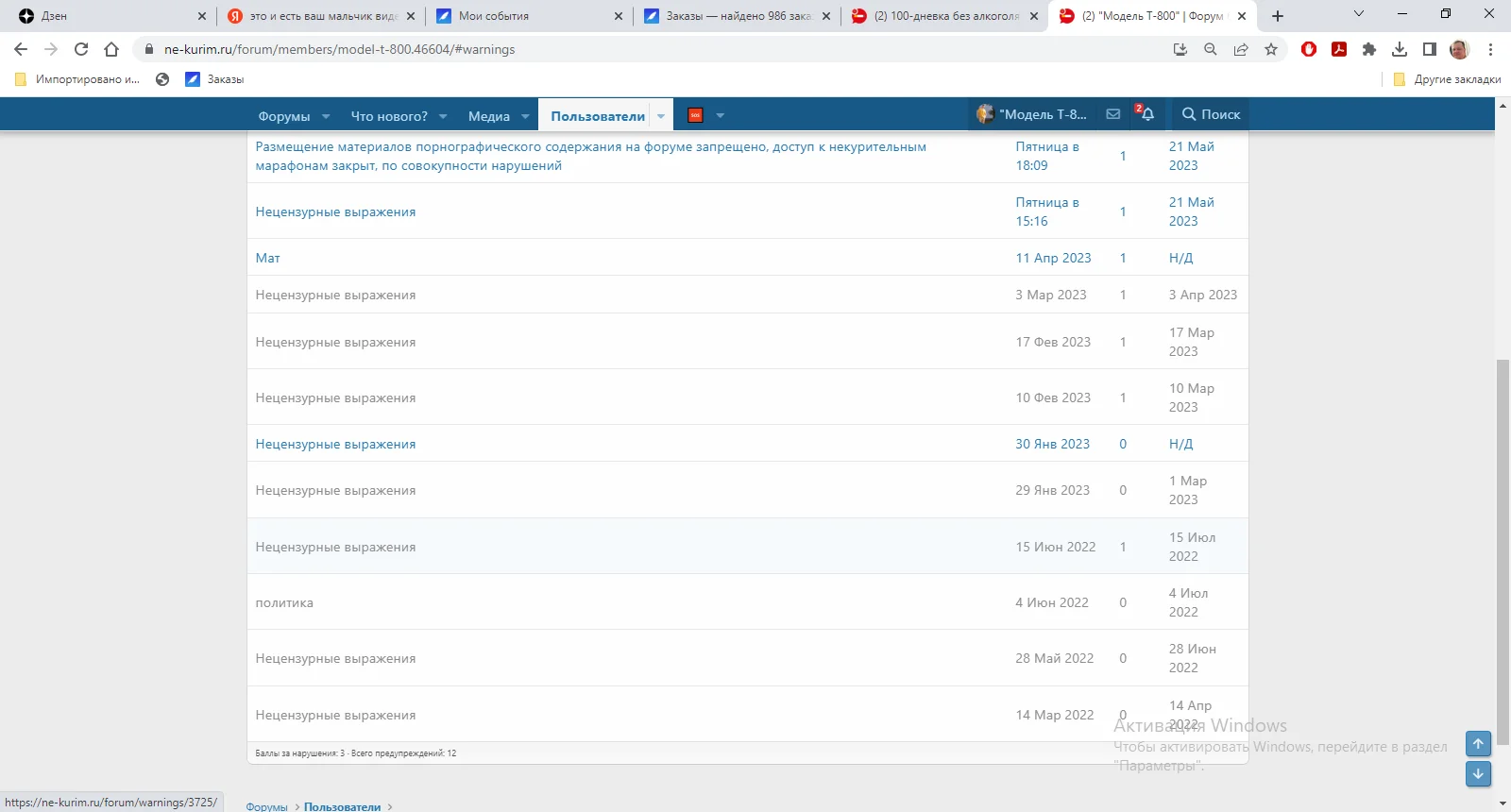Viewport: 1511px width, 812px height.
Task: Open the Мат warning link
Action: 268,258
